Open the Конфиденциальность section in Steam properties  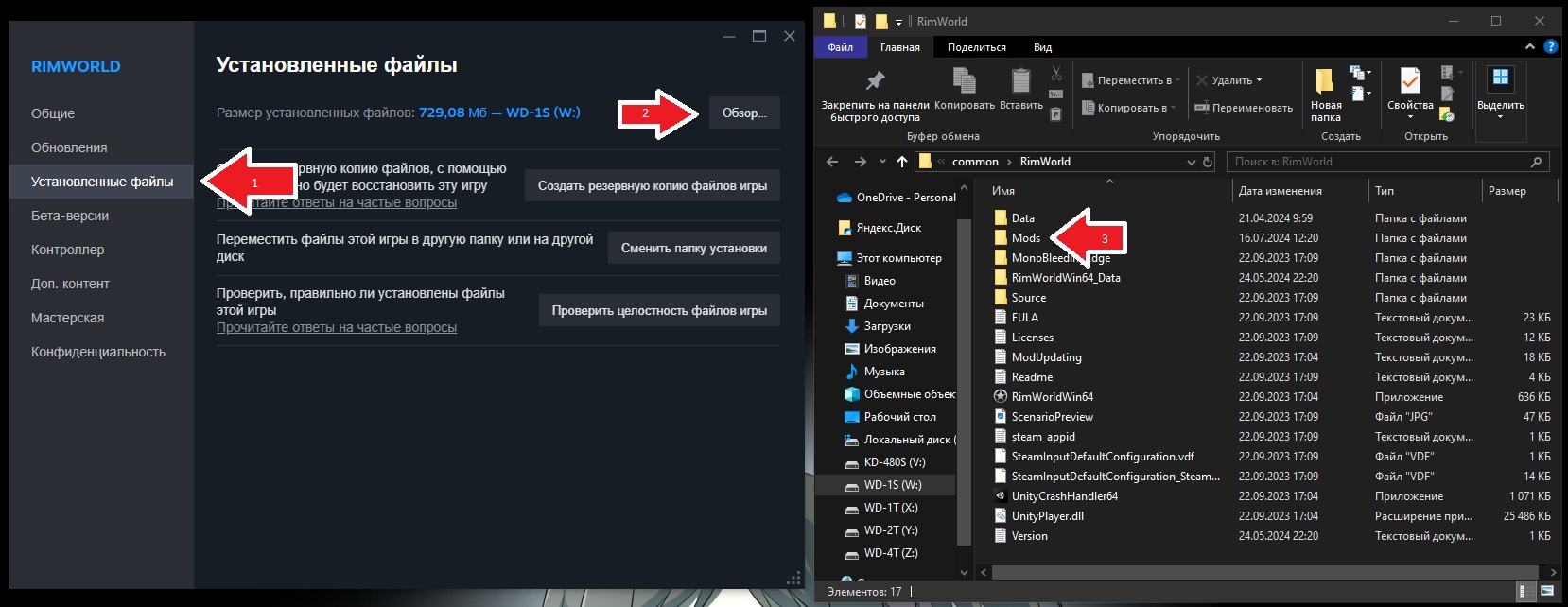pos(101,352)
